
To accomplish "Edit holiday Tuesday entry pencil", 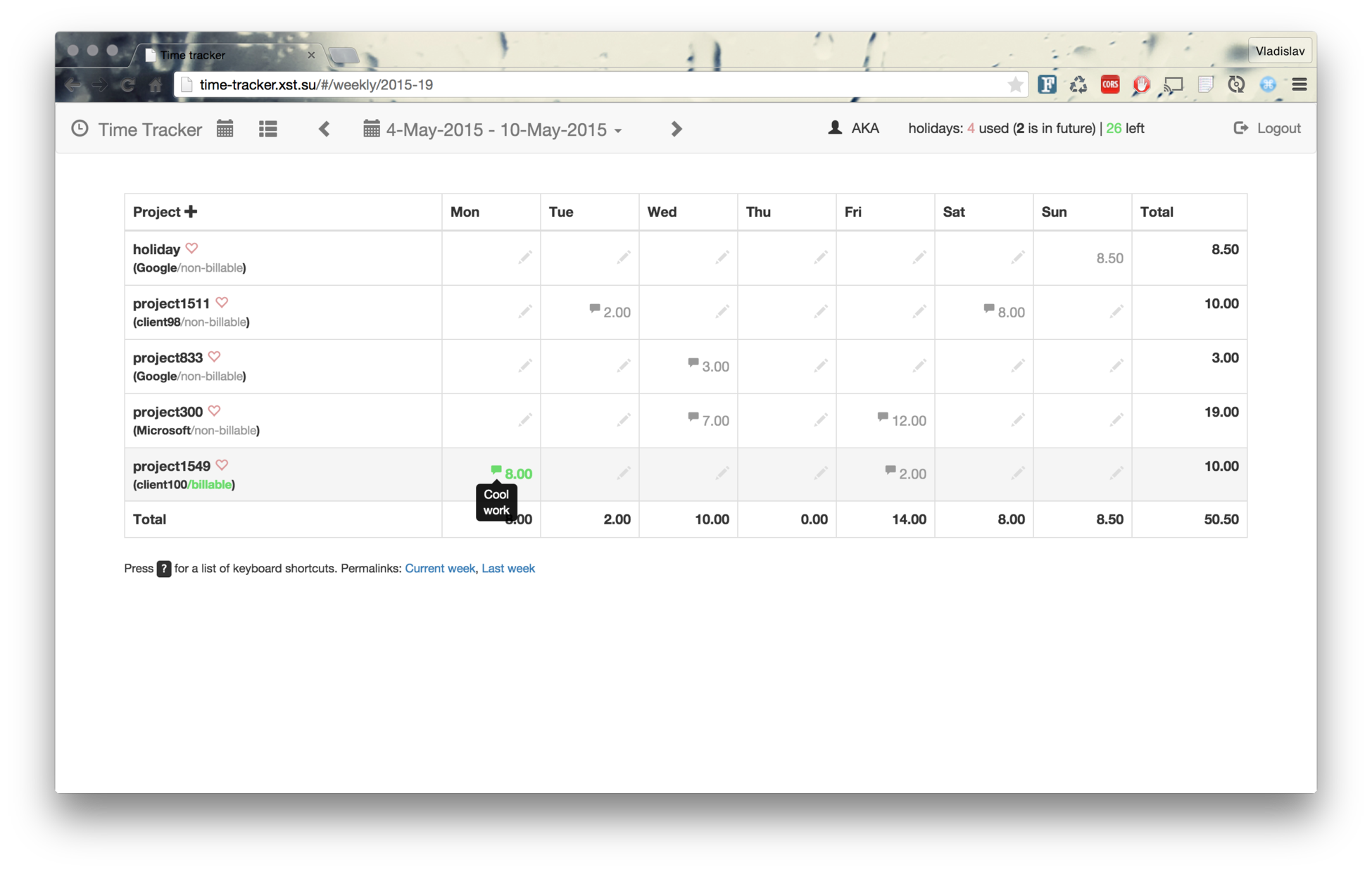I will coord(624,258).
